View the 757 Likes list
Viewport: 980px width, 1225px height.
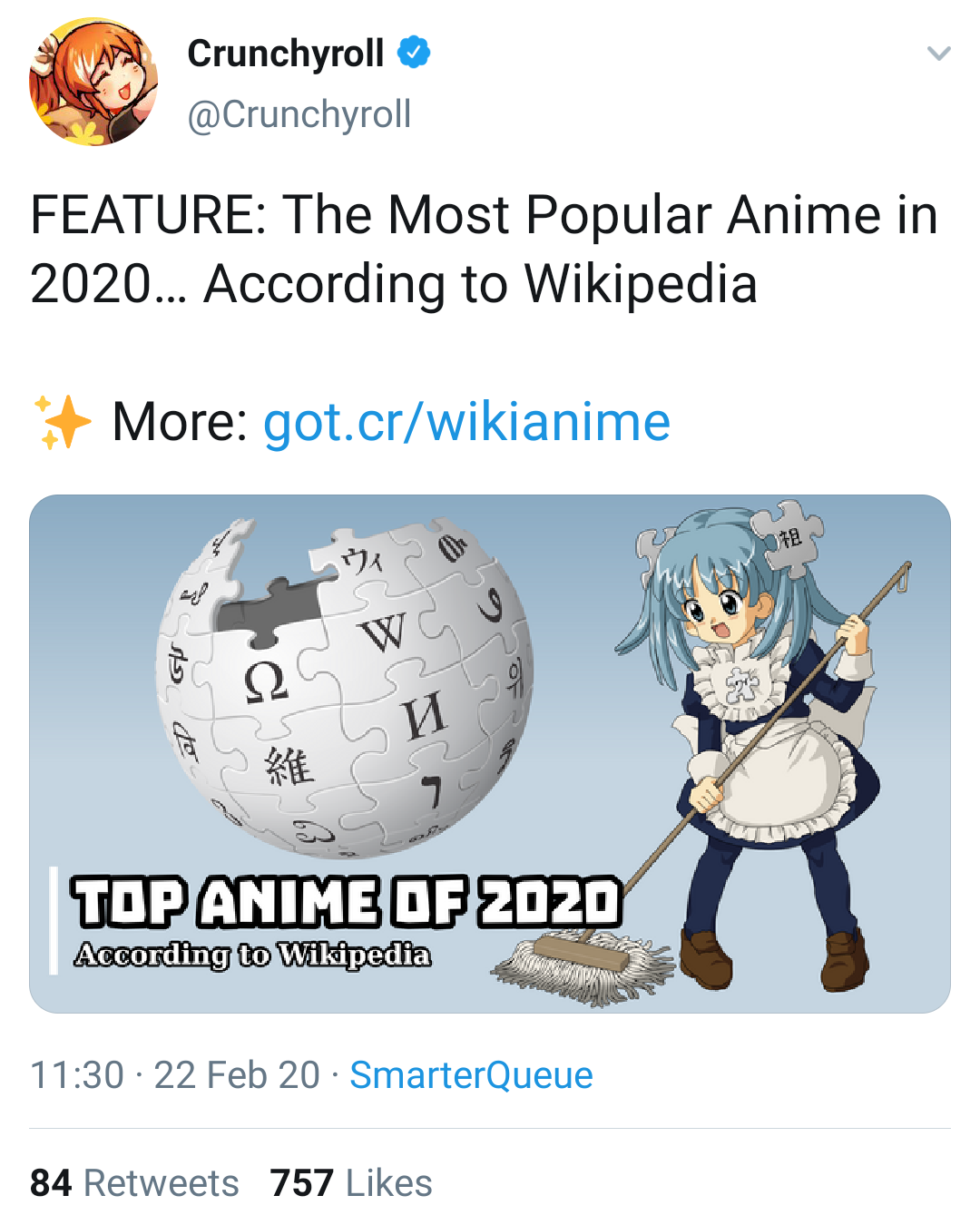click(351, 1183)
